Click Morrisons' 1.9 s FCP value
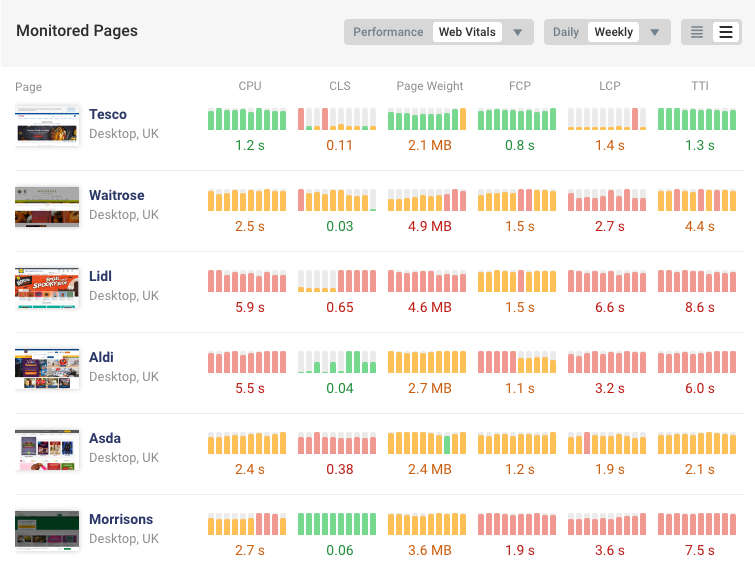Screen dimensions: 755x573 [520, 550]
